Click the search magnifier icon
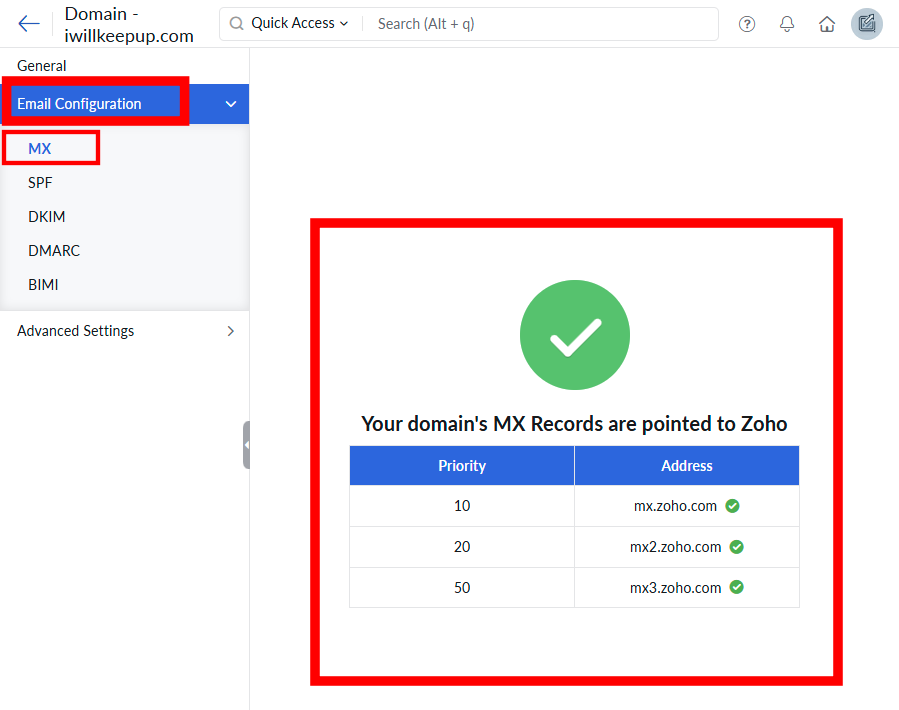This screenshot has width=899, height=710. (x=237, y=24)
